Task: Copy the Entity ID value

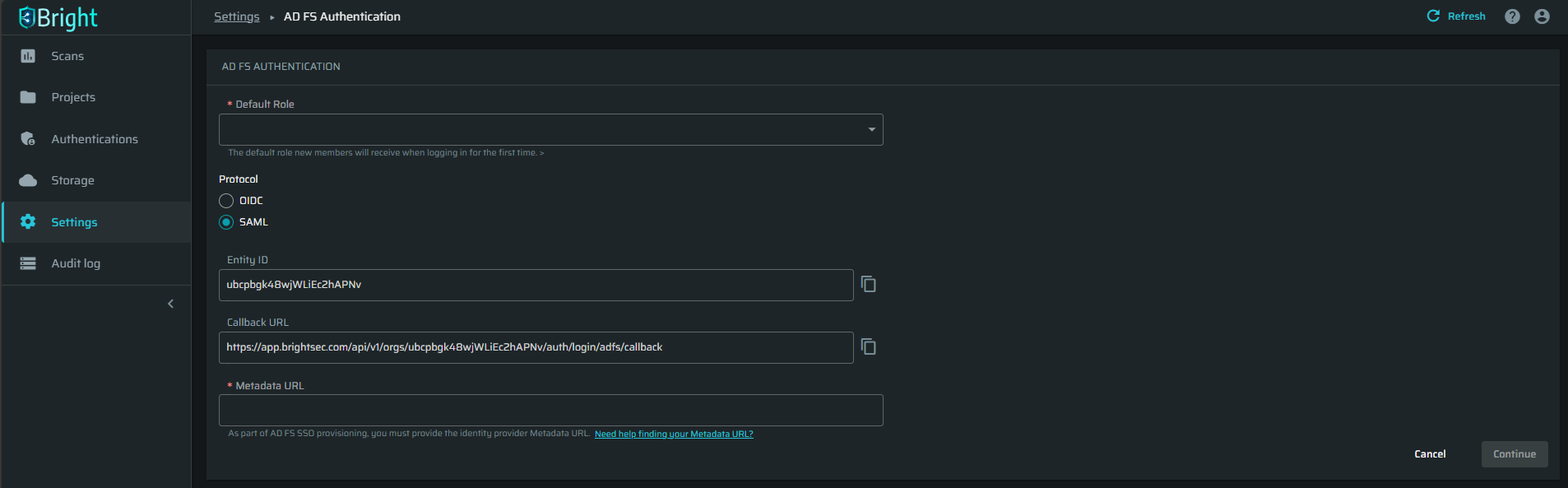Action: pos(869,284)
